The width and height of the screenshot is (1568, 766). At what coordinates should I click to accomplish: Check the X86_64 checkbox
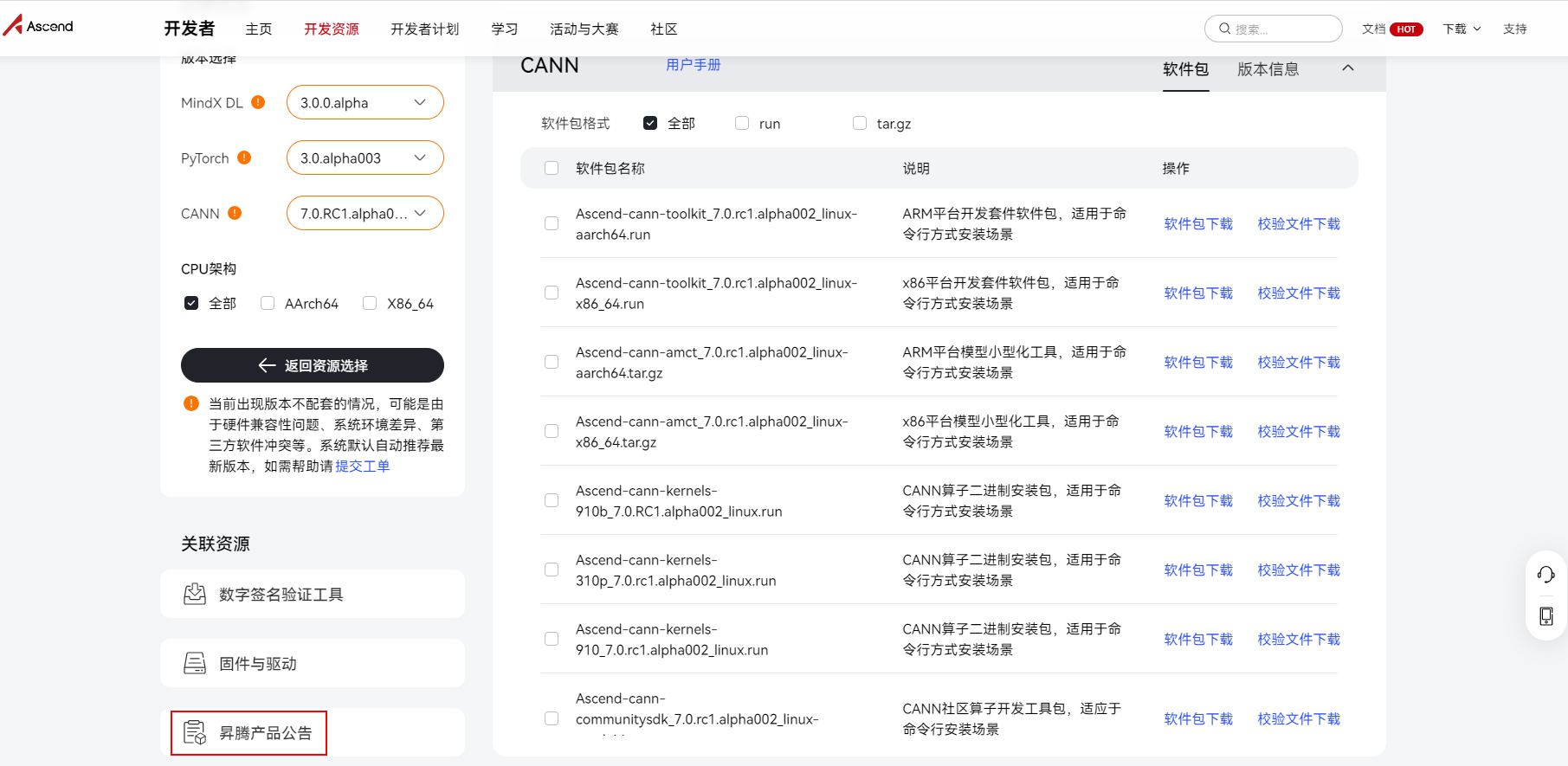tap(370, 303)
